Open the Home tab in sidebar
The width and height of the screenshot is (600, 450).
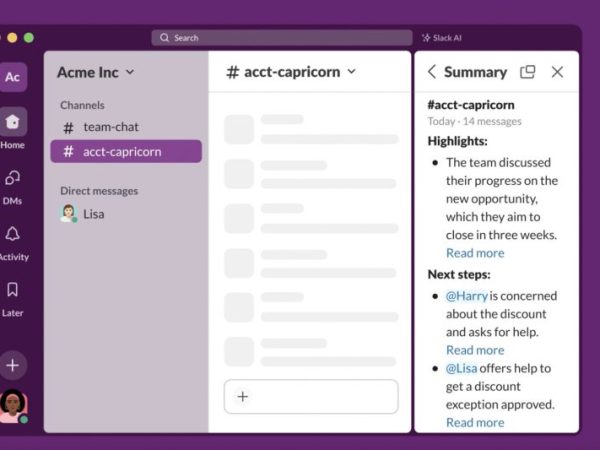click(x=13, y=128)
